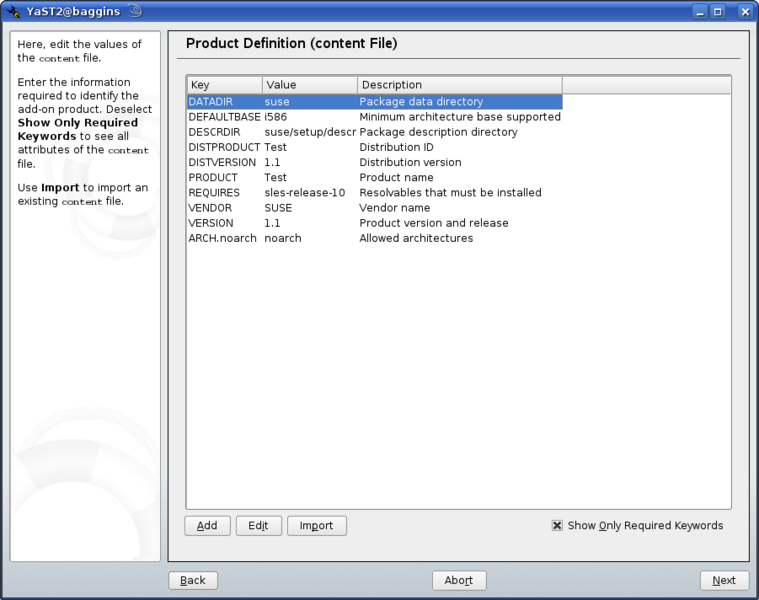Click 'Resolvables that must be installed' description

click(x=450, y=193)
